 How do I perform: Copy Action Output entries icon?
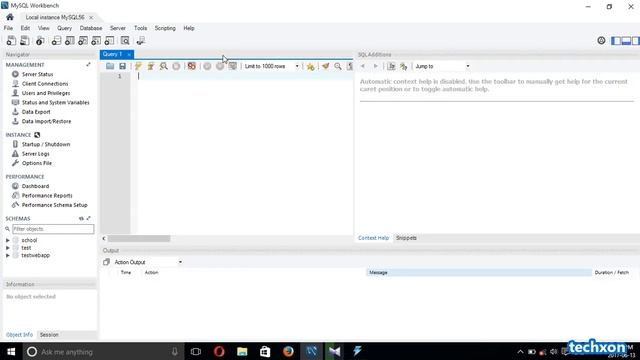(107, 262)
